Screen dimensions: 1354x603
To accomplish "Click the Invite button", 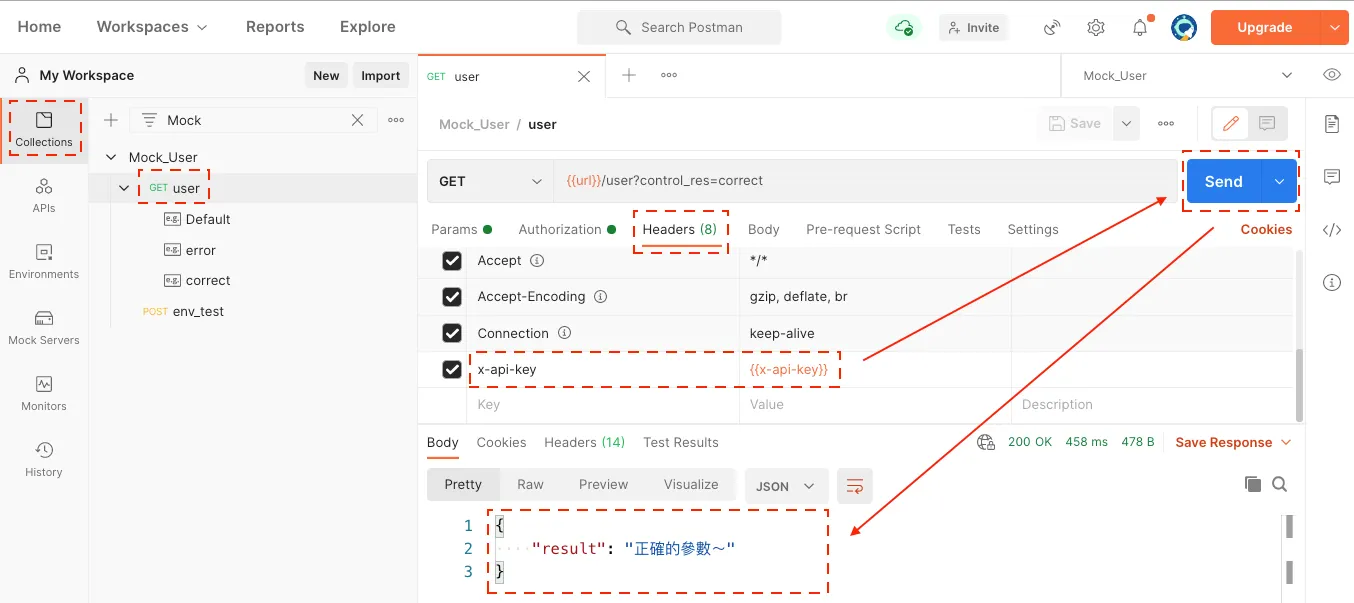I will (x=973, y=28).
